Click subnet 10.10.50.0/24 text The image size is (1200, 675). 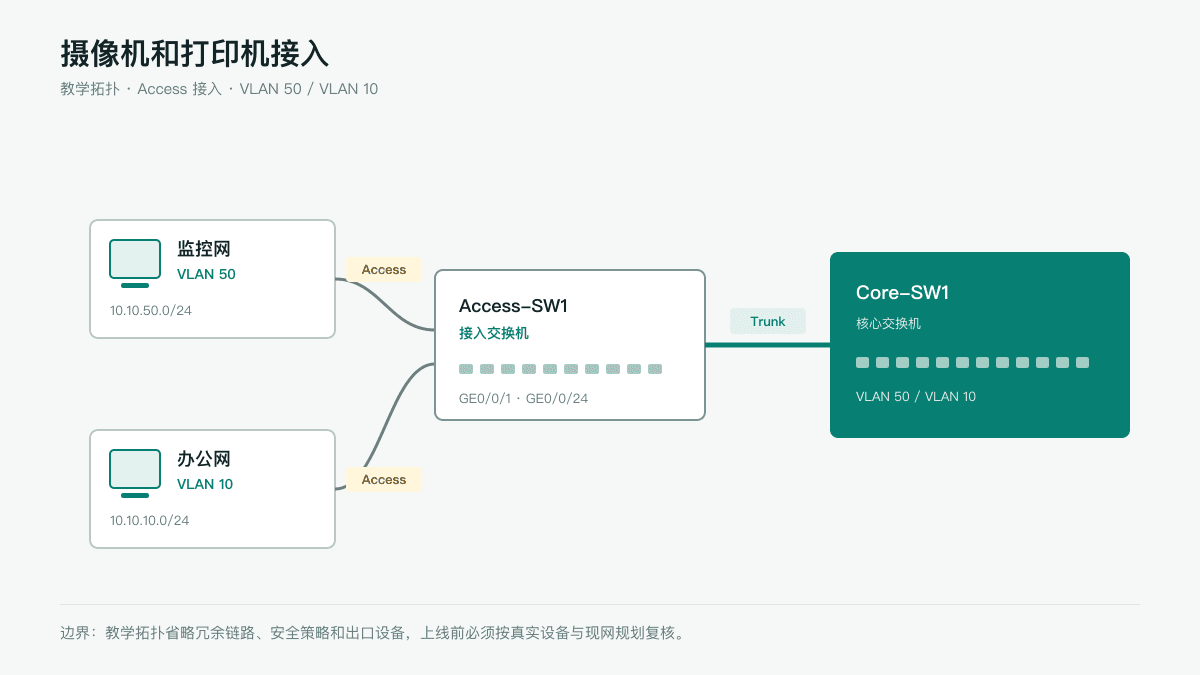151,310
